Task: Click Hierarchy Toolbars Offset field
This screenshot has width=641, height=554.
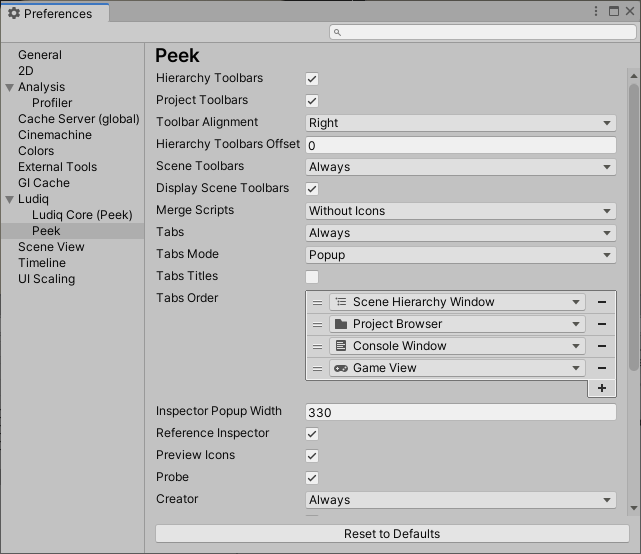Action: (x=461, y=146)
